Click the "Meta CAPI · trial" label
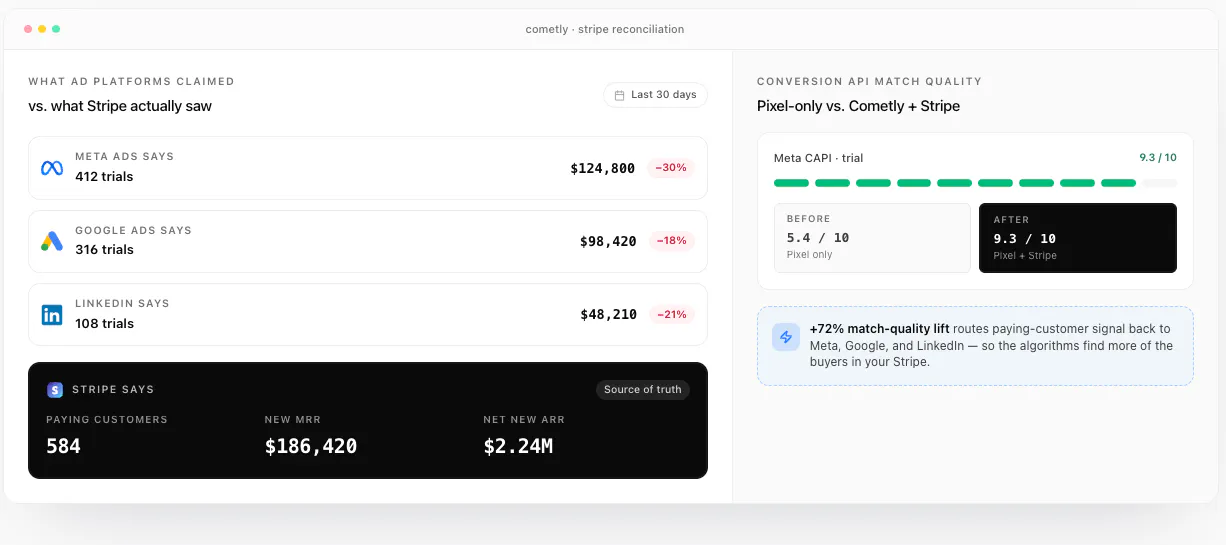This screenshot has width=1226, height=545. pos(818,158)
